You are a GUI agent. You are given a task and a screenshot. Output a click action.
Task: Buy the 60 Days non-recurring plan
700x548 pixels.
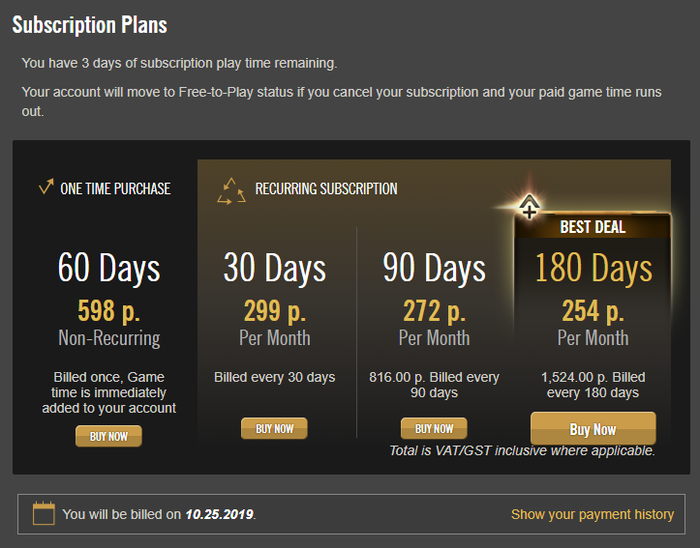click(x=108, y=436)
